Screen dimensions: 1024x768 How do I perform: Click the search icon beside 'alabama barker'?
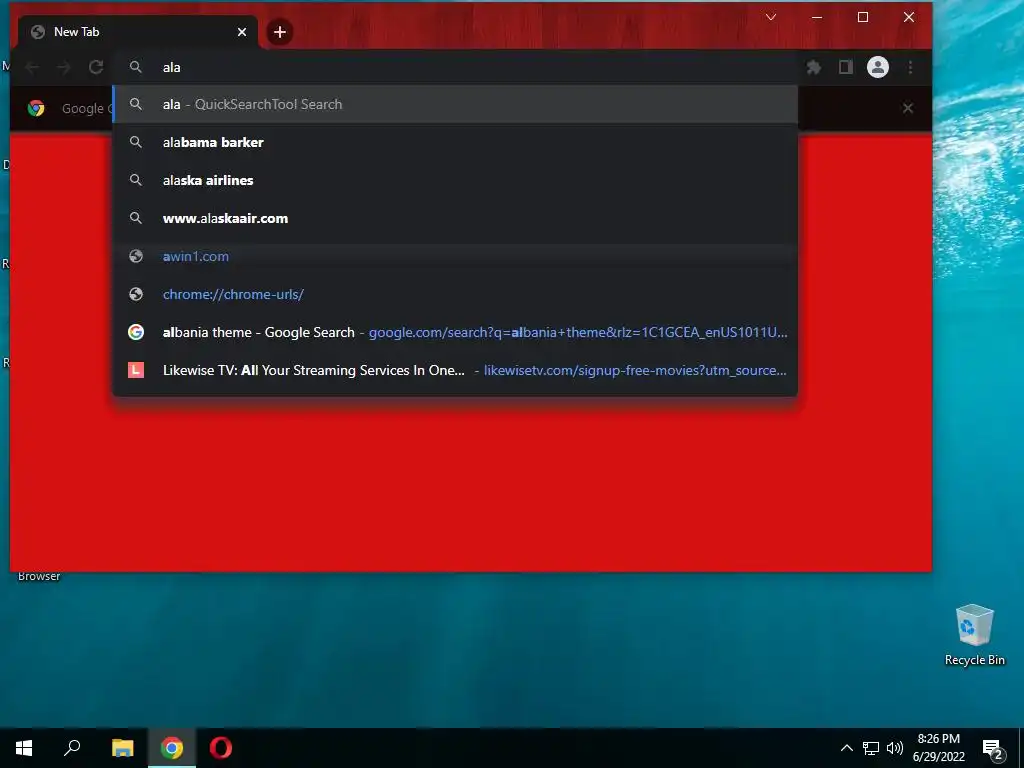click(x=136, y=142)
